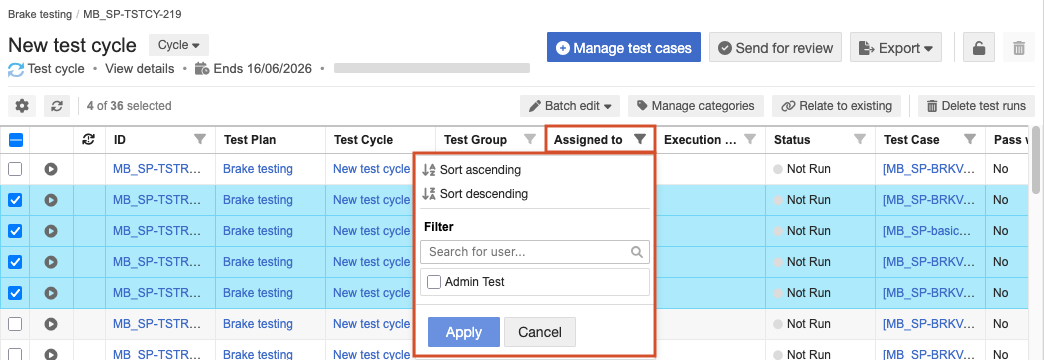
Task: Click the Assigned to column filter icon
Action: click(640, 140)
